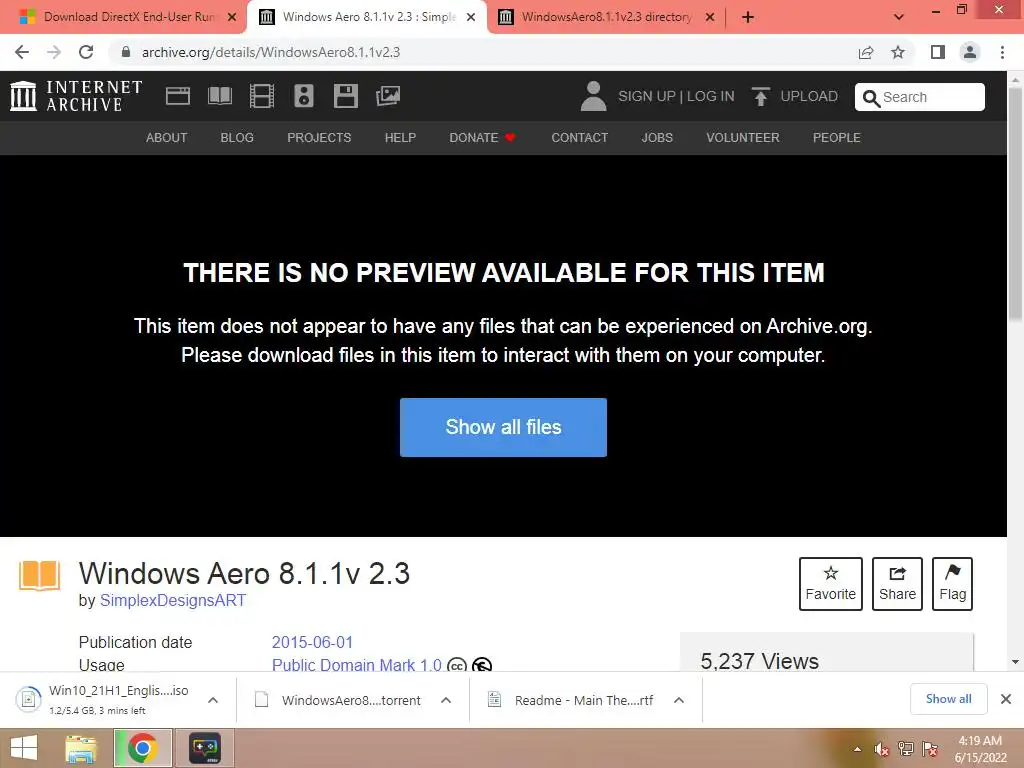The width and height of the screenshot is (1024, 768).
Task: Open the Texts book icon
Action: 220,96
